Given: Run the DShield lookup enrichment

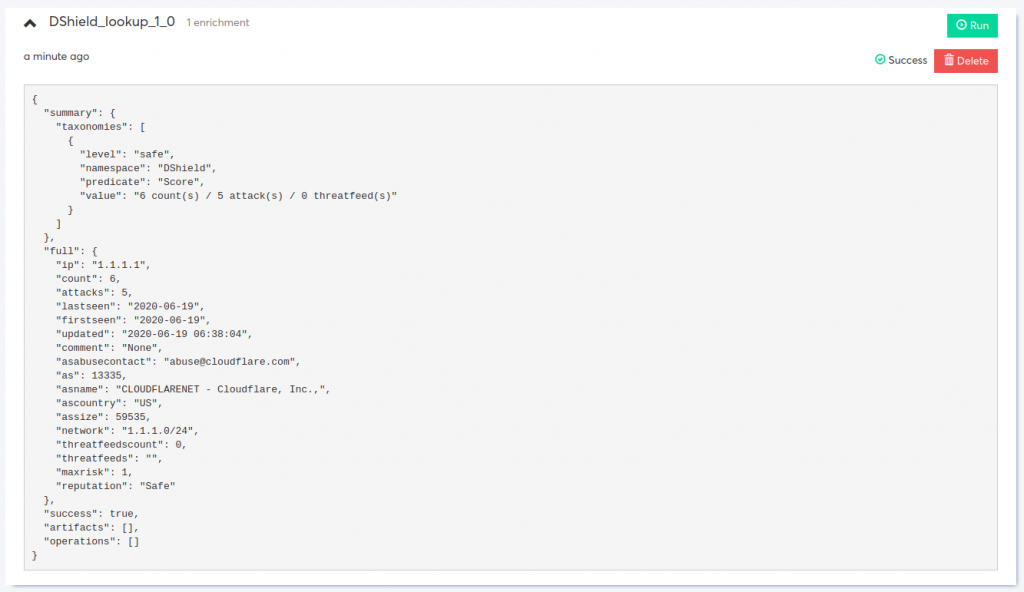Looking at the screenshot, I should coord(972,25).
